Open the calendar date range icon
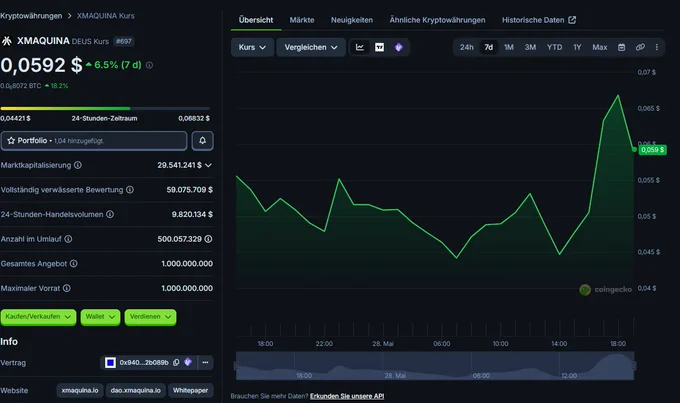Image resolution: width=680 pixels, height=403 pixels. (x=621, y=47)
